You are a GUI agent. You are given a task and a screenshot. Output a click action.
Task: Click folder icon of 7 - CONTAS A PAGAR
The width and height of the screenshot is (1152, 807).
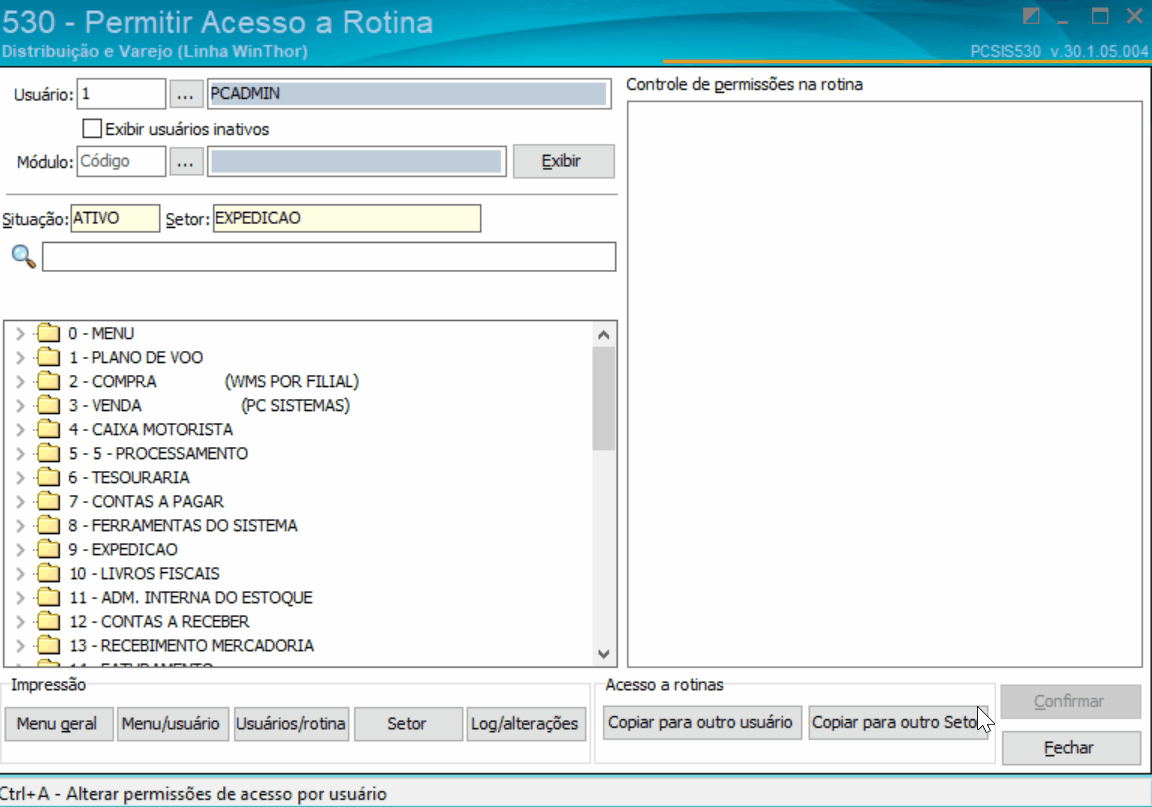pos(48,501)
